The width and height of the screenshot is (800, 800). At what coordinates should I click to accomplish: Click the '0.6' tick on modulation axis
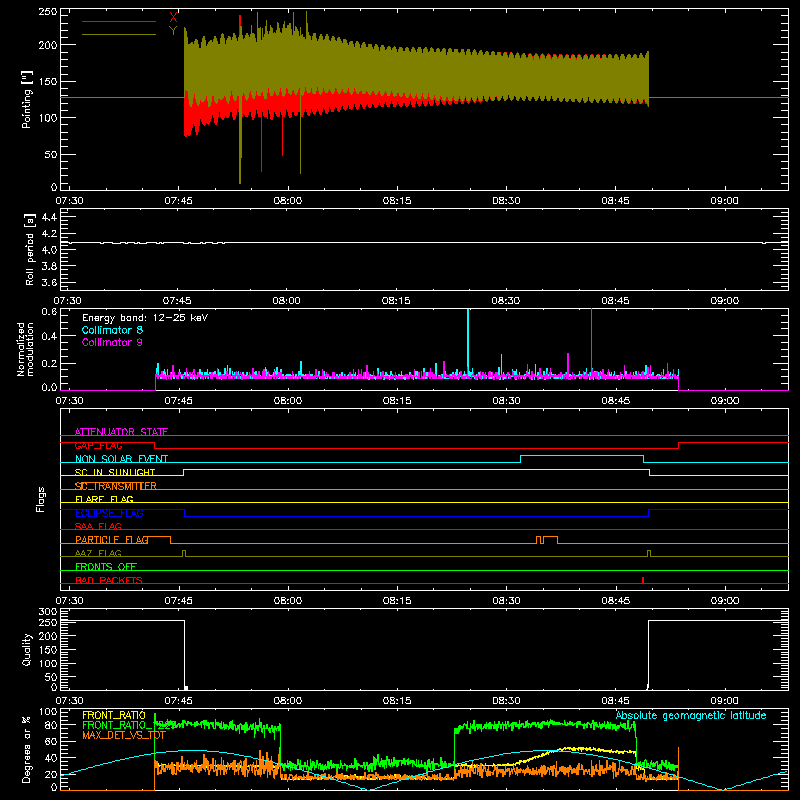coord(49,312)
